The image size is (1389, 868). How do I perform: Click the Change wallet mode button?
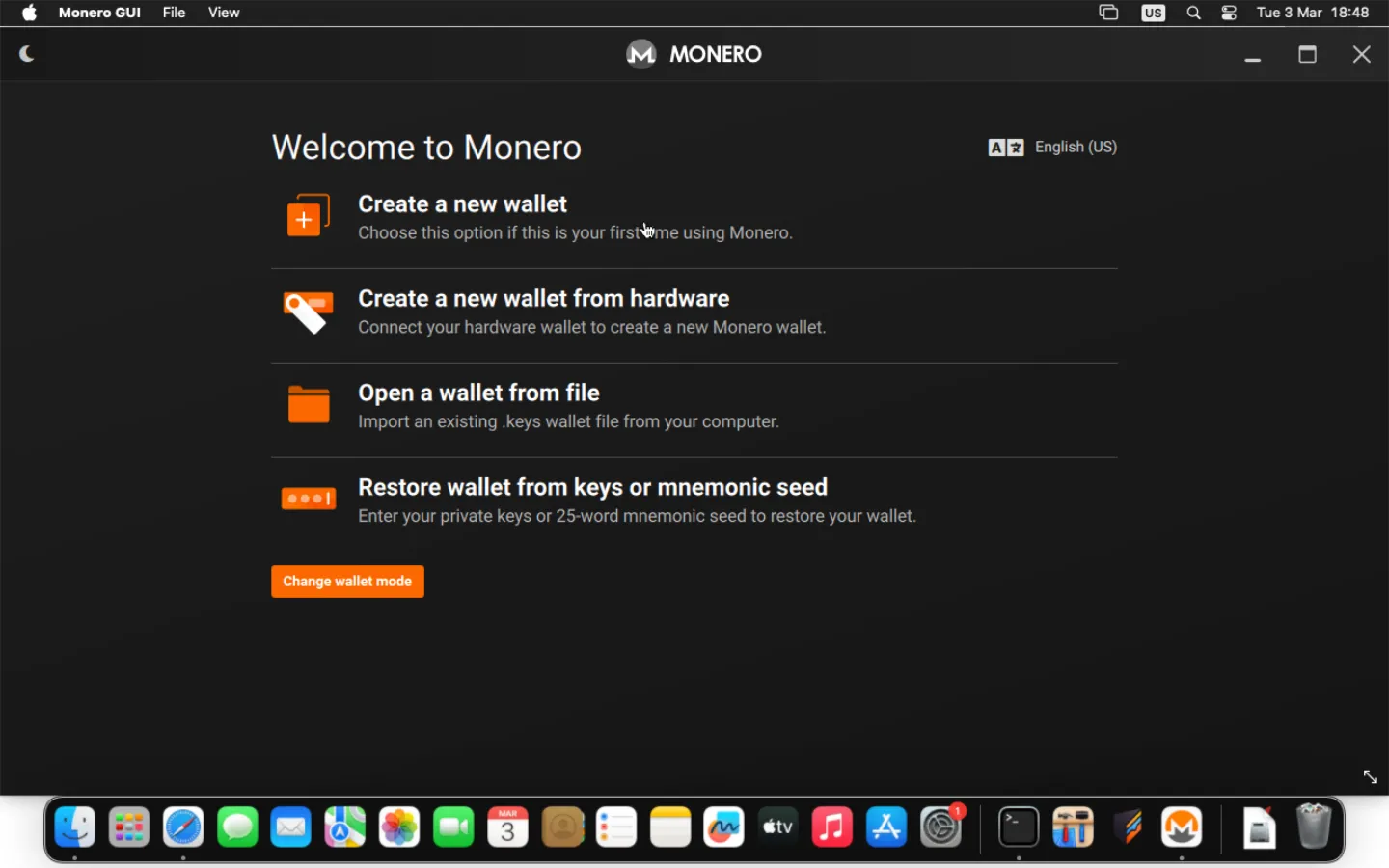click(x=347, y=582)
